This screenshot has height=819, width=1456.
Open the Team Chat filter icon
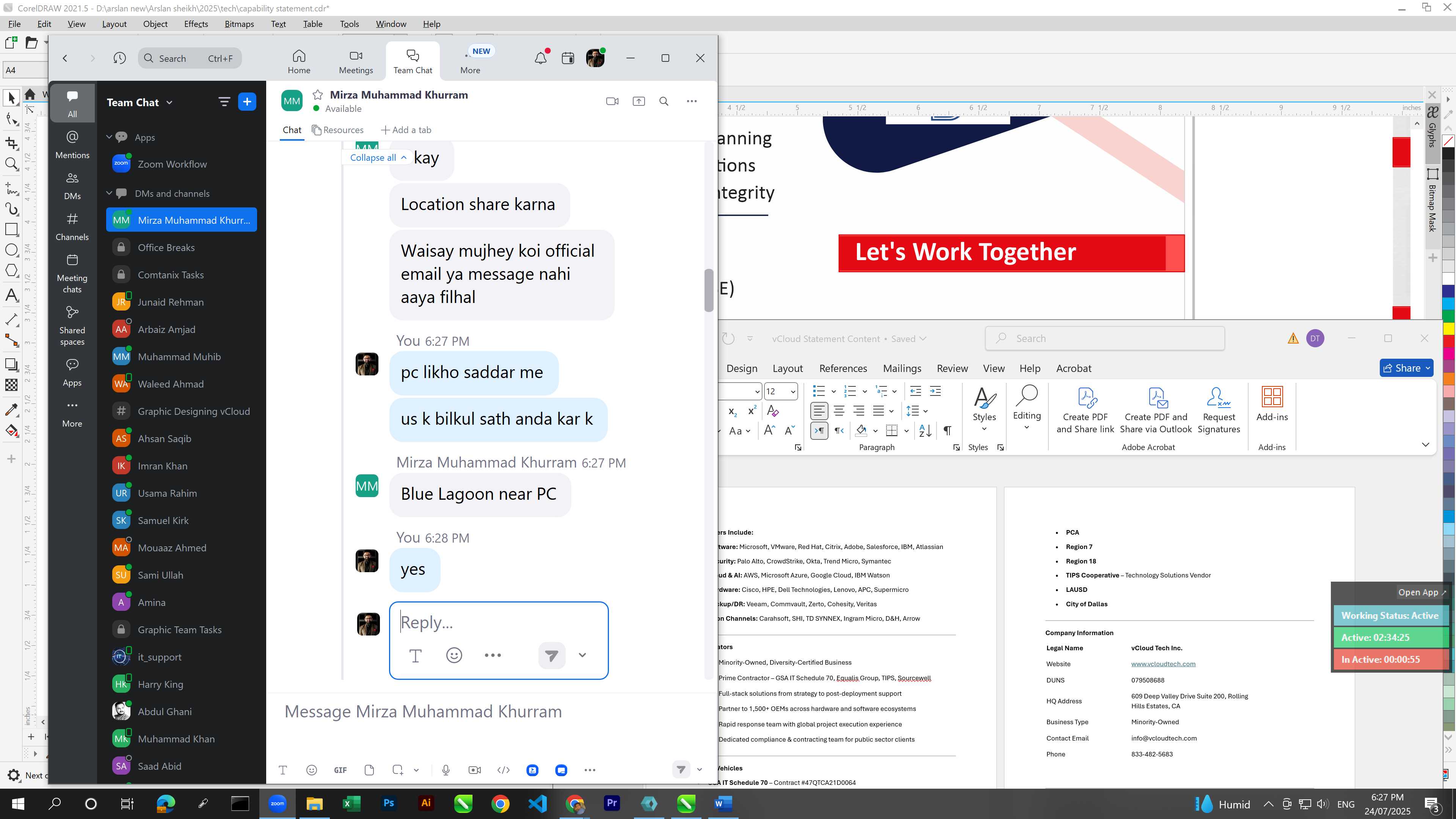(224, 102)
